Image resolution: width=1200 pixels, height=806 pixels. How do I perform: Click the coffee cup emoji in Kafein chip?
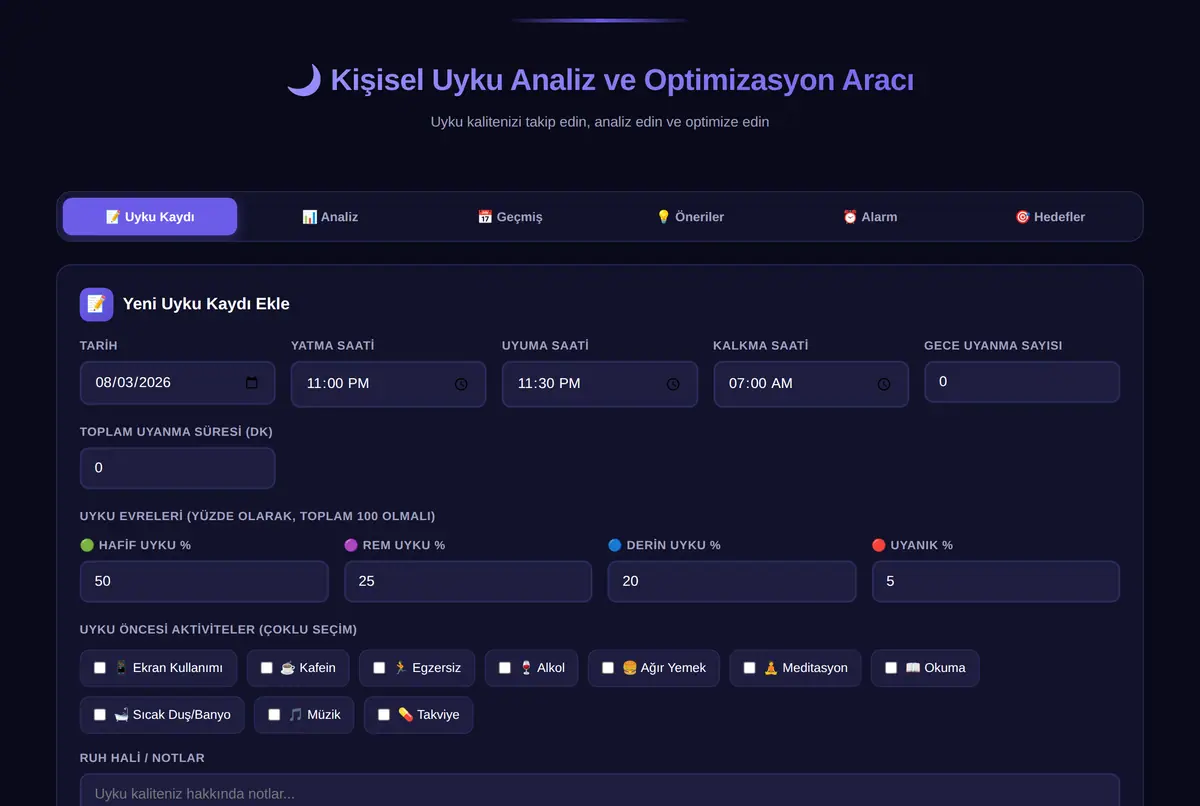tap(287, 668)
